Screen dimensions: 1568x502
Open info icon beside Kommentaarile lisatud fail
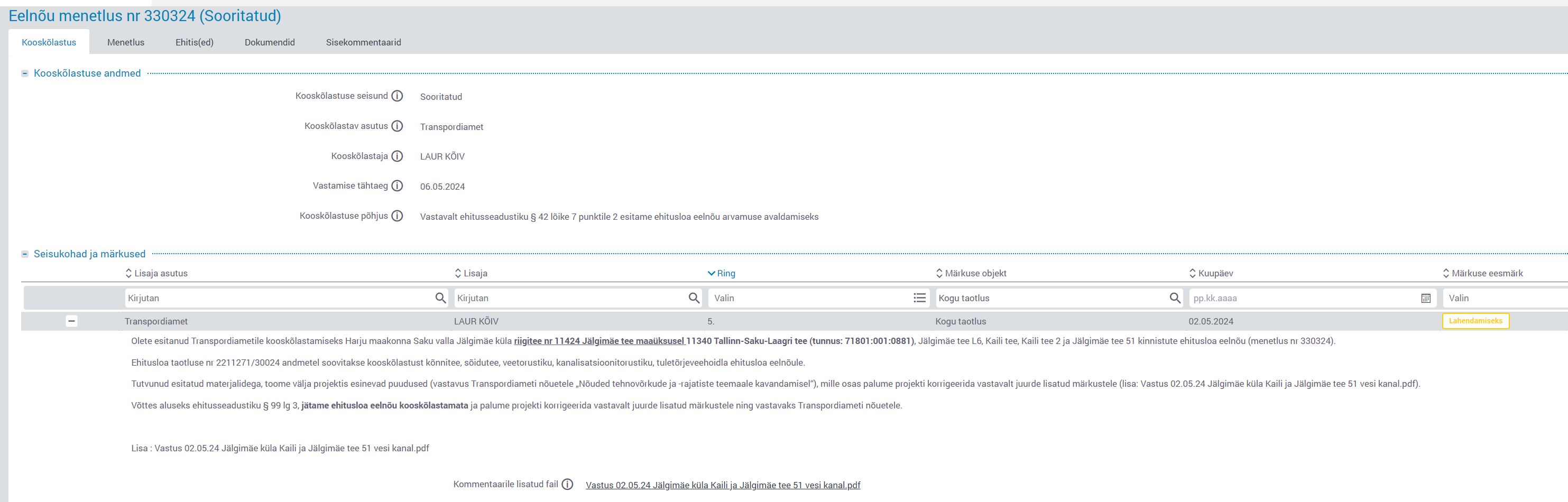tap(567, 485)
